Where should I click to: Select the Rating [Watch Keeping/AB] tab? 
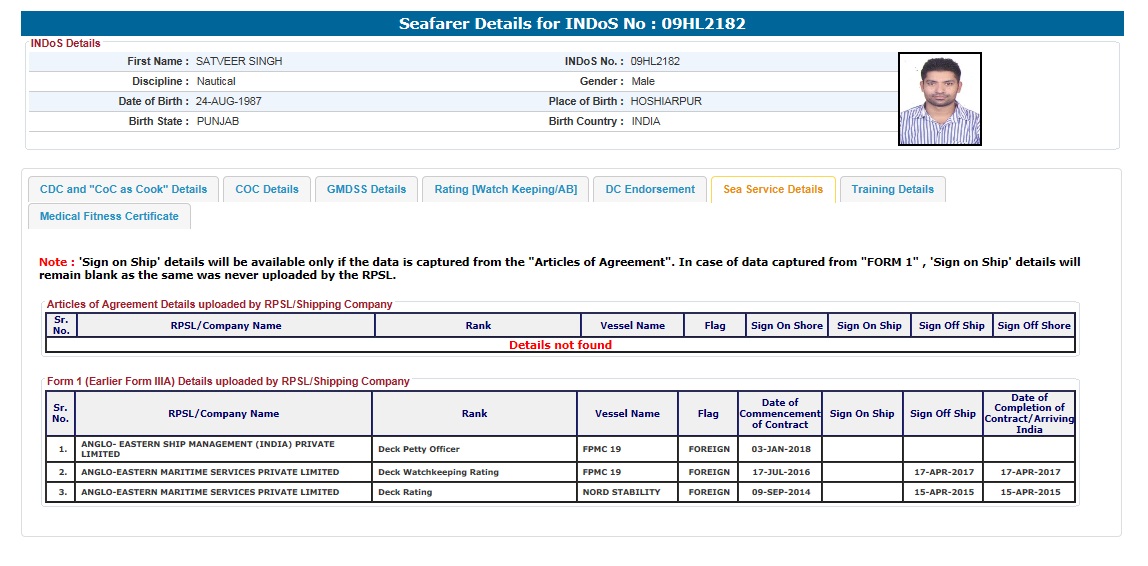[505, 189]
